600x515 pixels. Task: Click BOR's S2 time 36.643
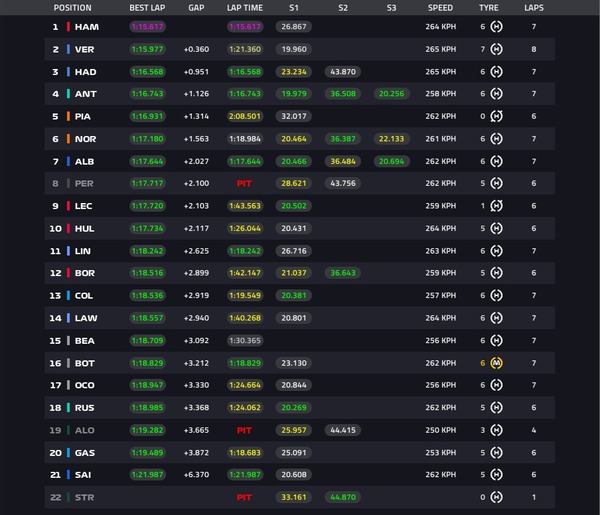point(343,273)
